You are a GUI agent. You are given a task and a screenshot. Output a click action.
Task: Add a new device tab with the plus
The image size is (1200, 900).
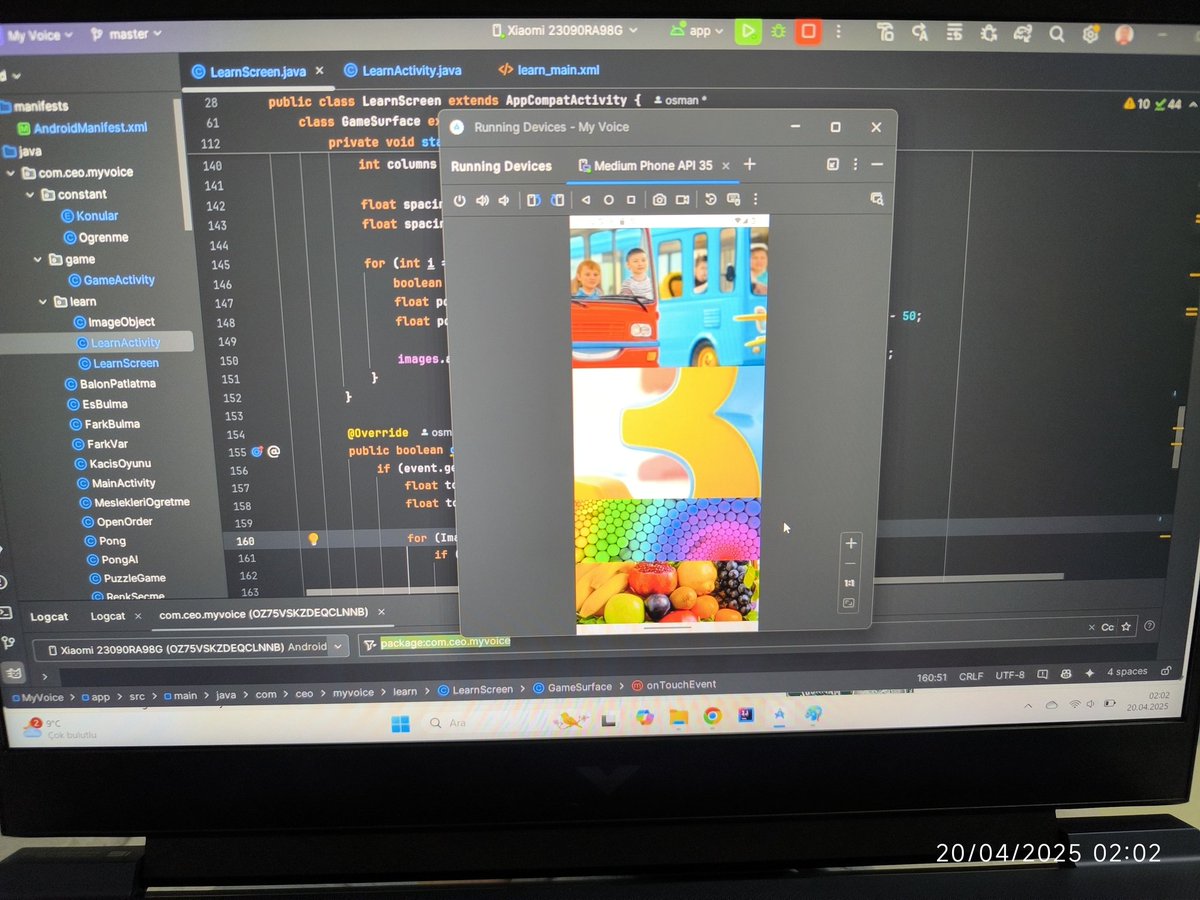[x=749, y=165]
